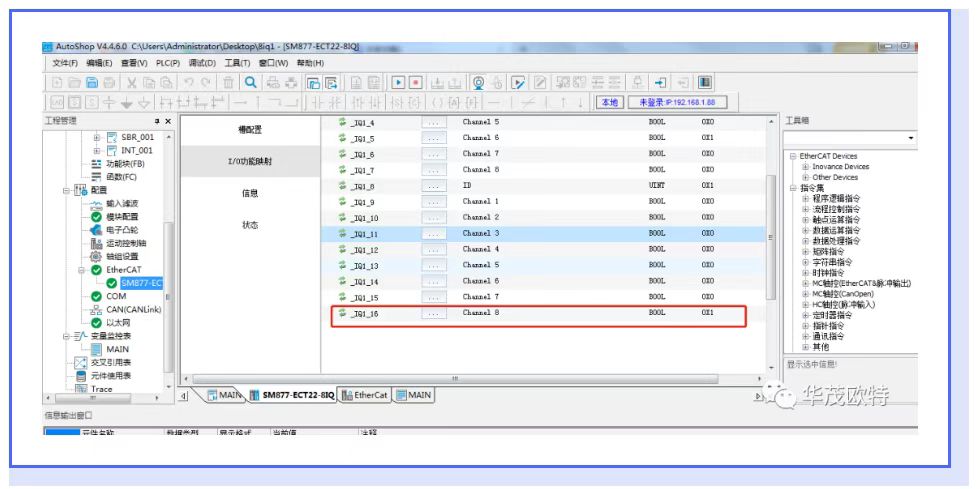Collapse the 变量监控表 tree node
This screenshot has width=980, height=489.
(66, 336)
